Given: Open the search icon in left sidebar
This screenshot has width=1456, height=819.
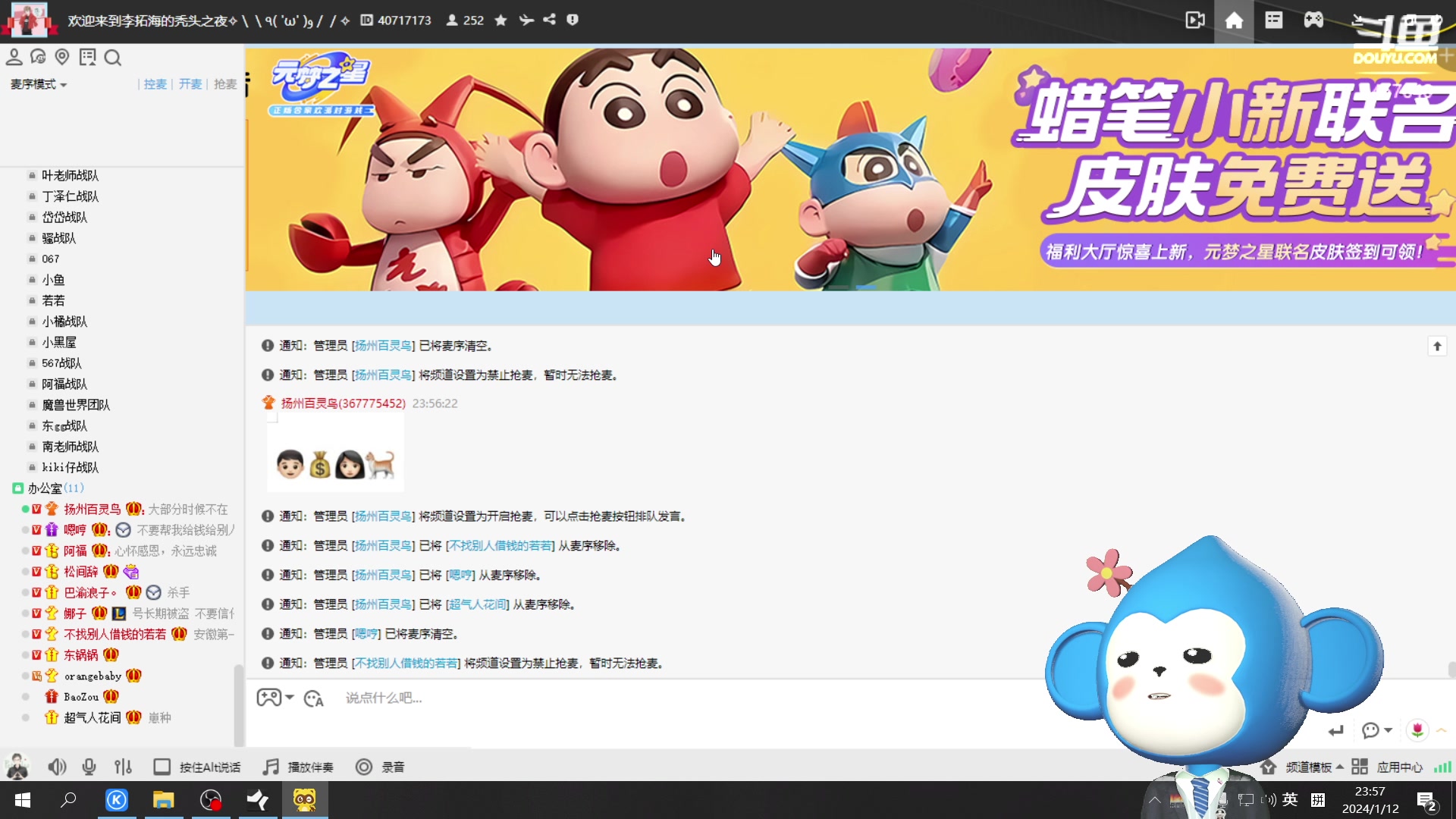Looking at the screenshot, I should pyautogui.click(x=113, y=58).
